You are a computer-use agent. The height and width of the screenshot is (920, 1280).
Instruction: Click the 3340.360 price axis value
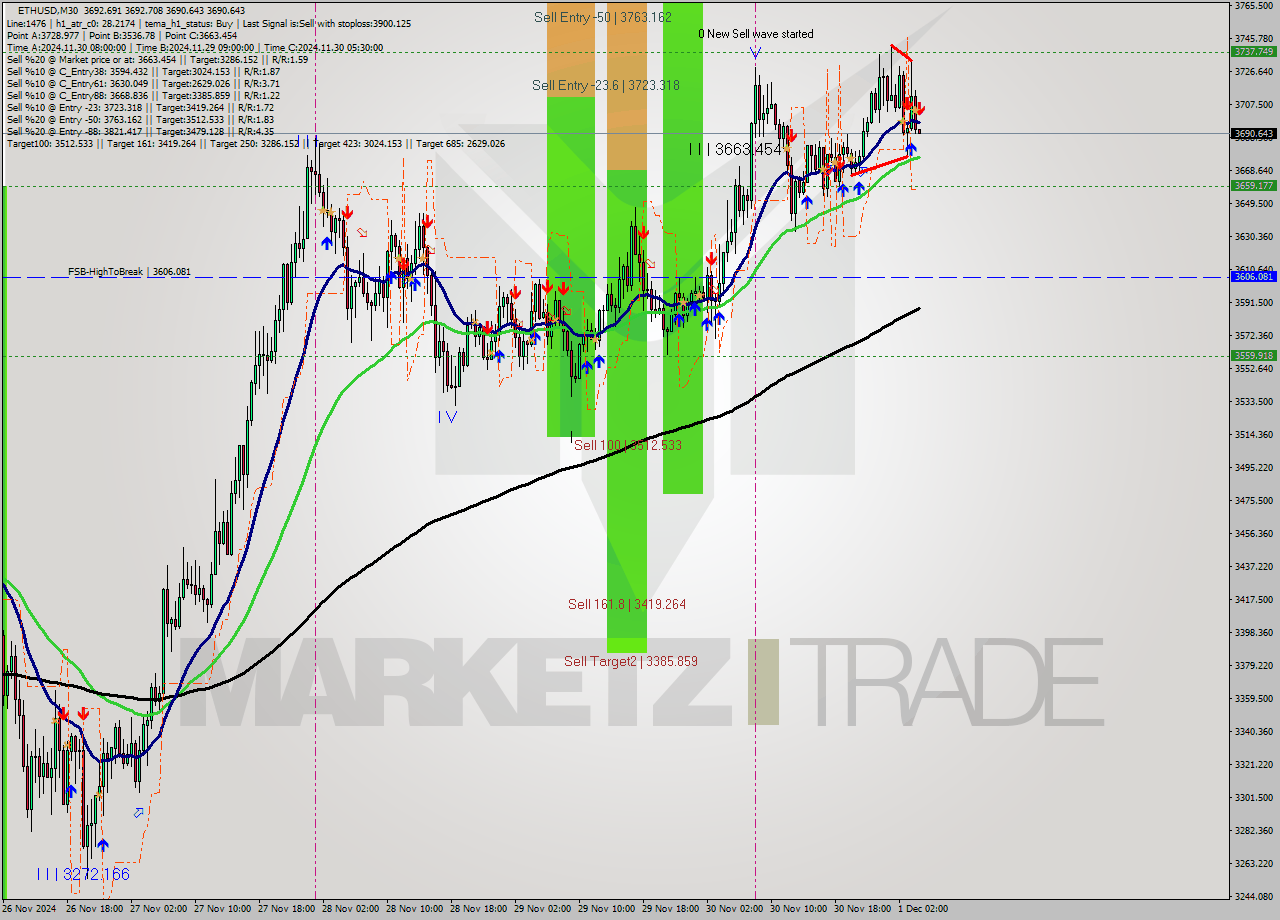tap(1254, 732)
